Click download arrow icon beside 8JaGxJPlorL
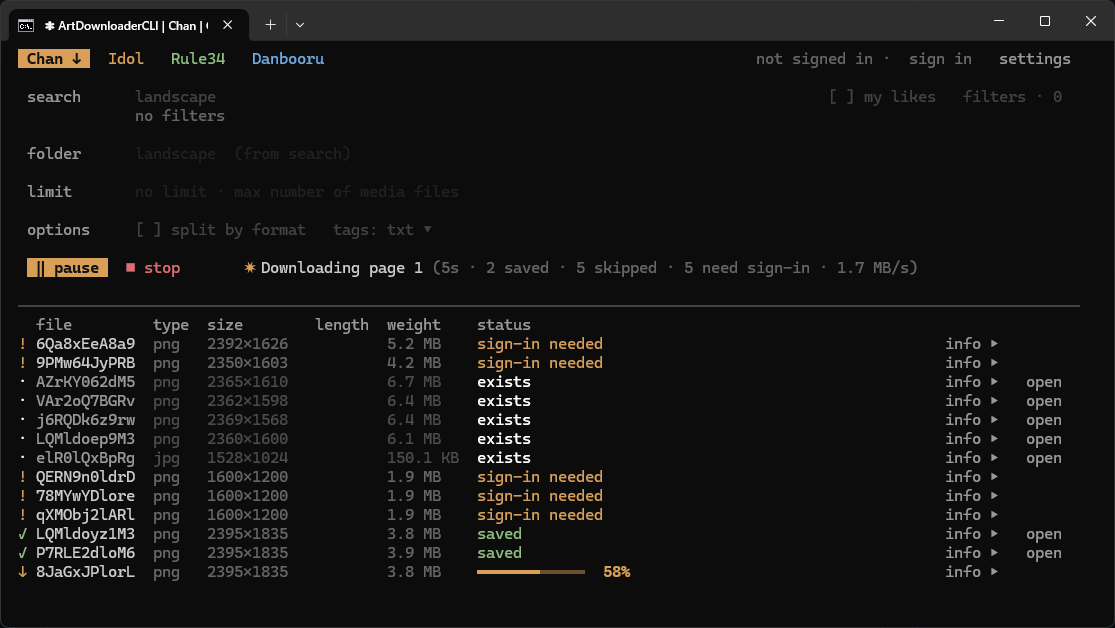 [23, 572]
